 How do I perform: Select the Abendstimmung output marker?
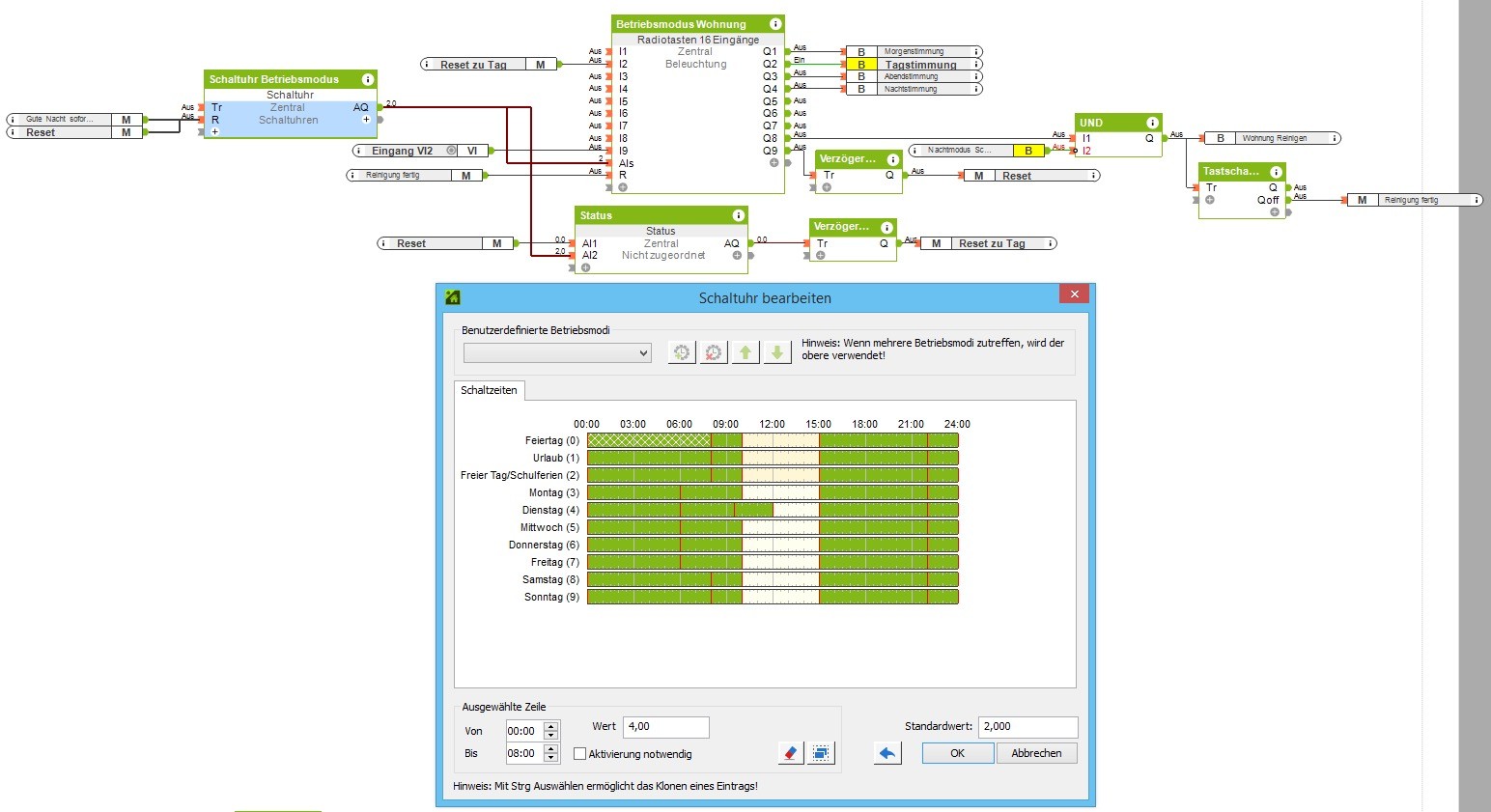tap(914, 76)
